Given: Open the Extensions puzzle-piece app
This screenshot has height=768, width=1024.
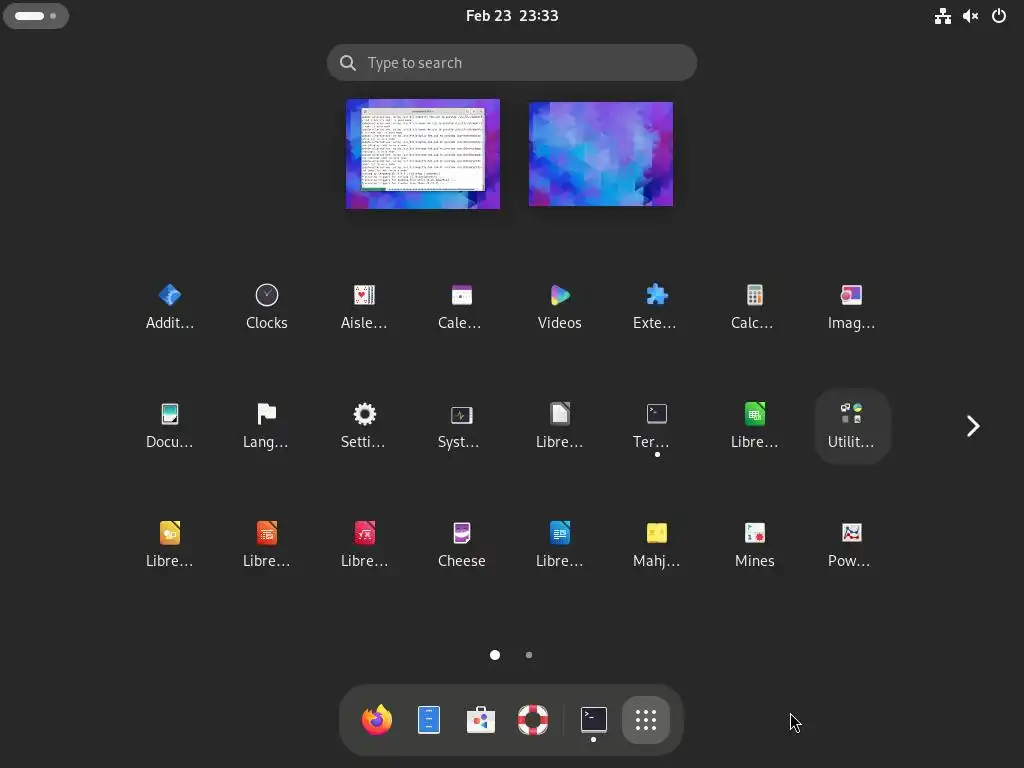Looking at the screenshot, I should pos(656,306).
